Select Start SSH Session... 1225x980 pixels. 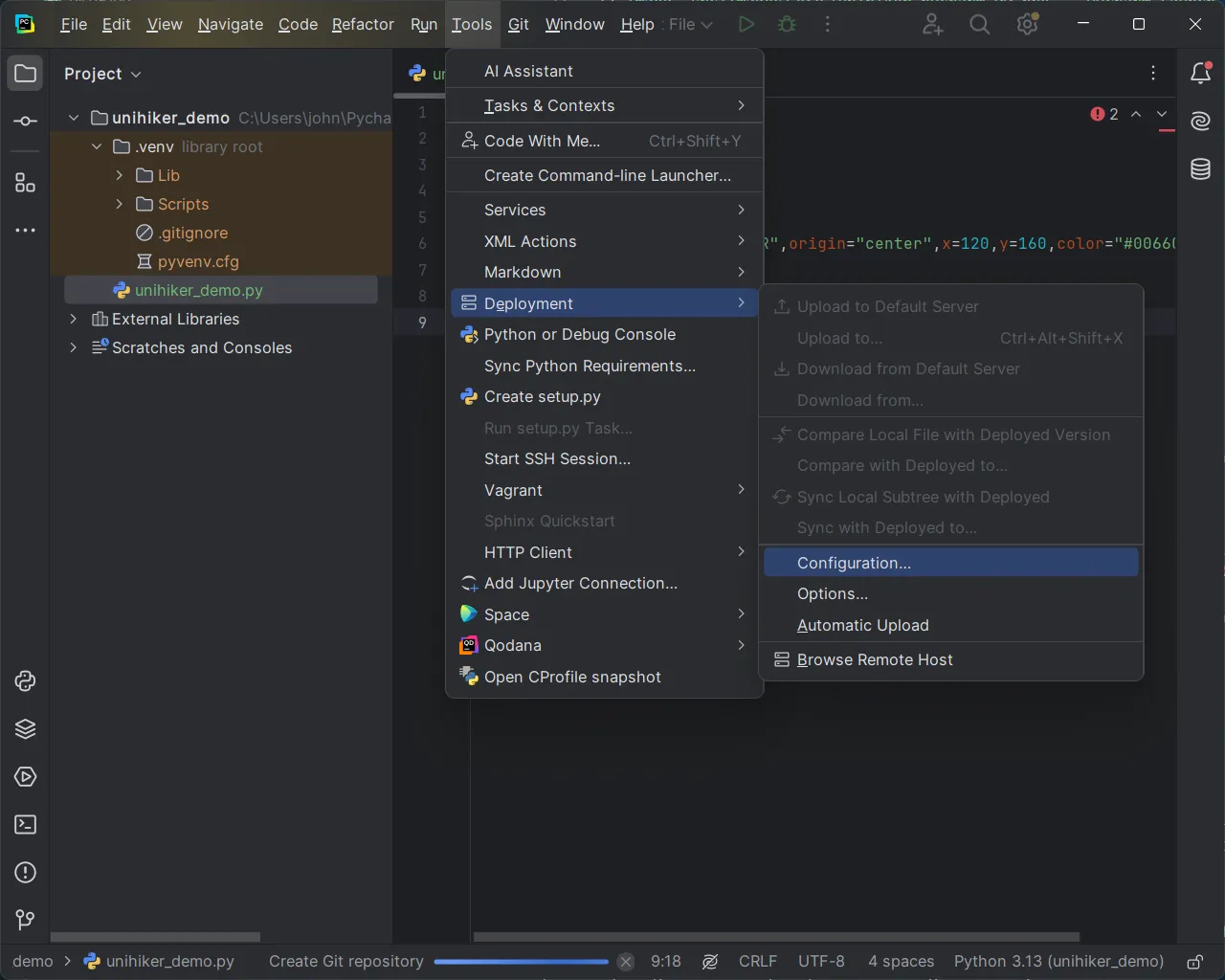[605, 458]
